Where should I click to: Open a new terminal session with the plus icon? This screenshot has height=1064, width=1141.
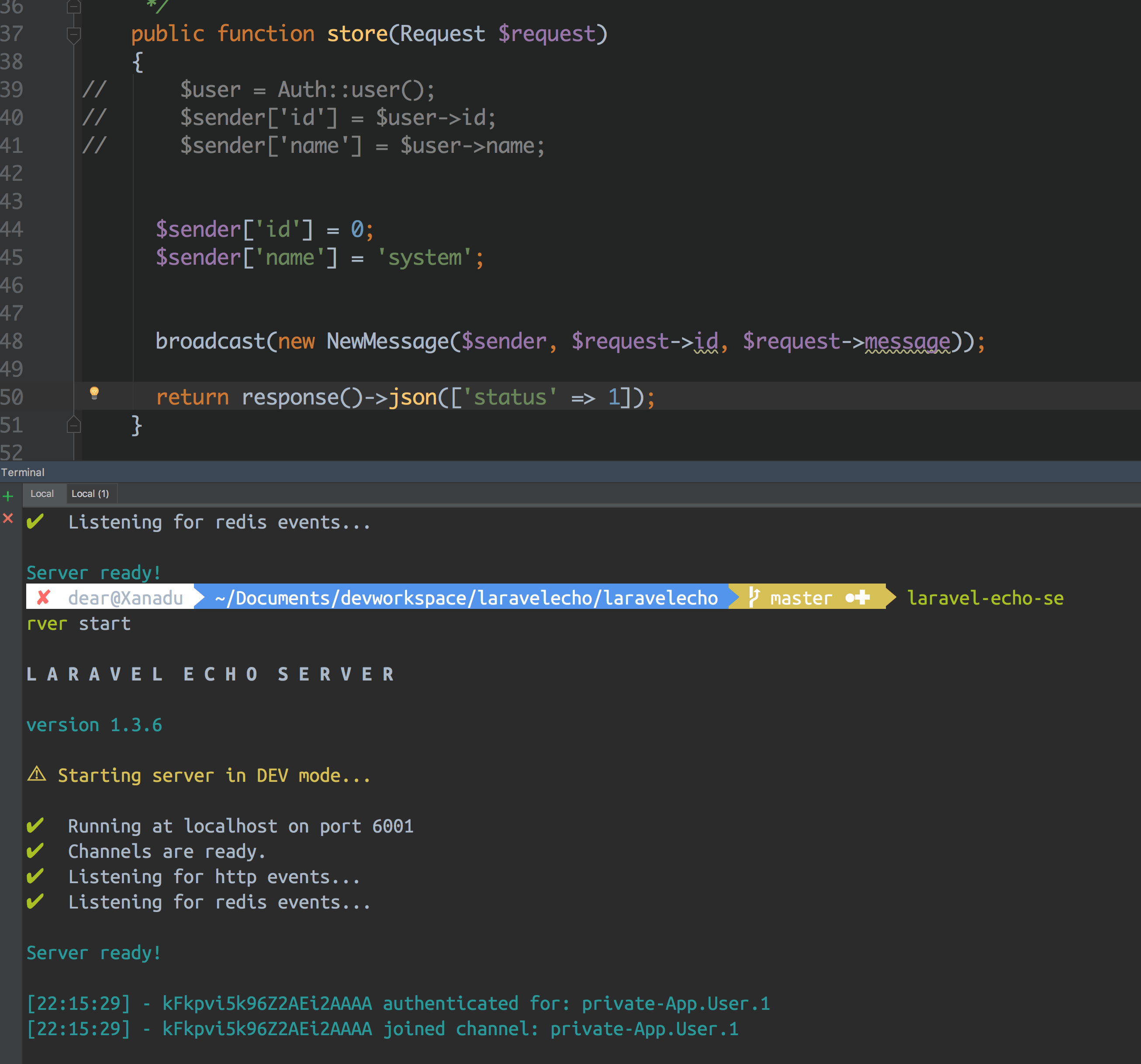point(8,496)
